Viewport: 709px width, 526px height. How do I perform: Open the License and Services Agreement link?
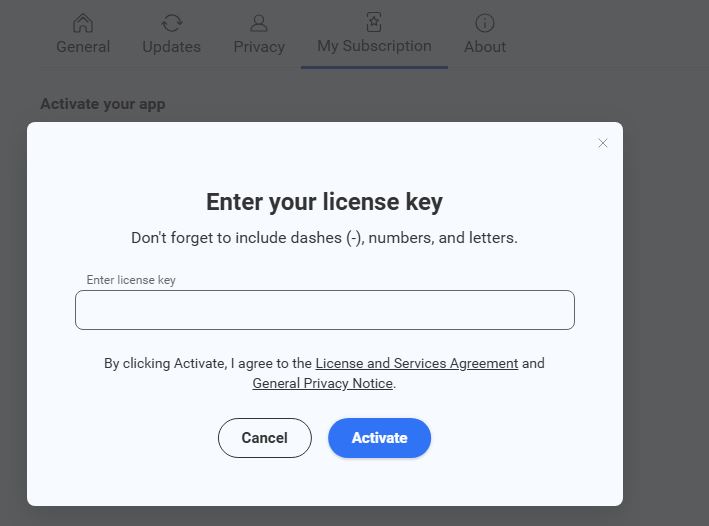click(x=417, y=363)
